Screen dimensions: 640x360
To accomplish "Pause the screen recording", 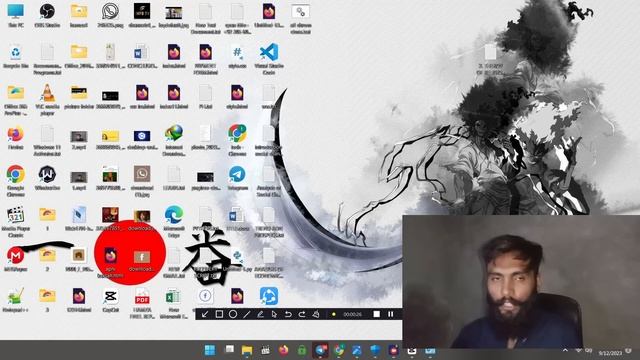I will pyautogui.click(x=391, y=314).
